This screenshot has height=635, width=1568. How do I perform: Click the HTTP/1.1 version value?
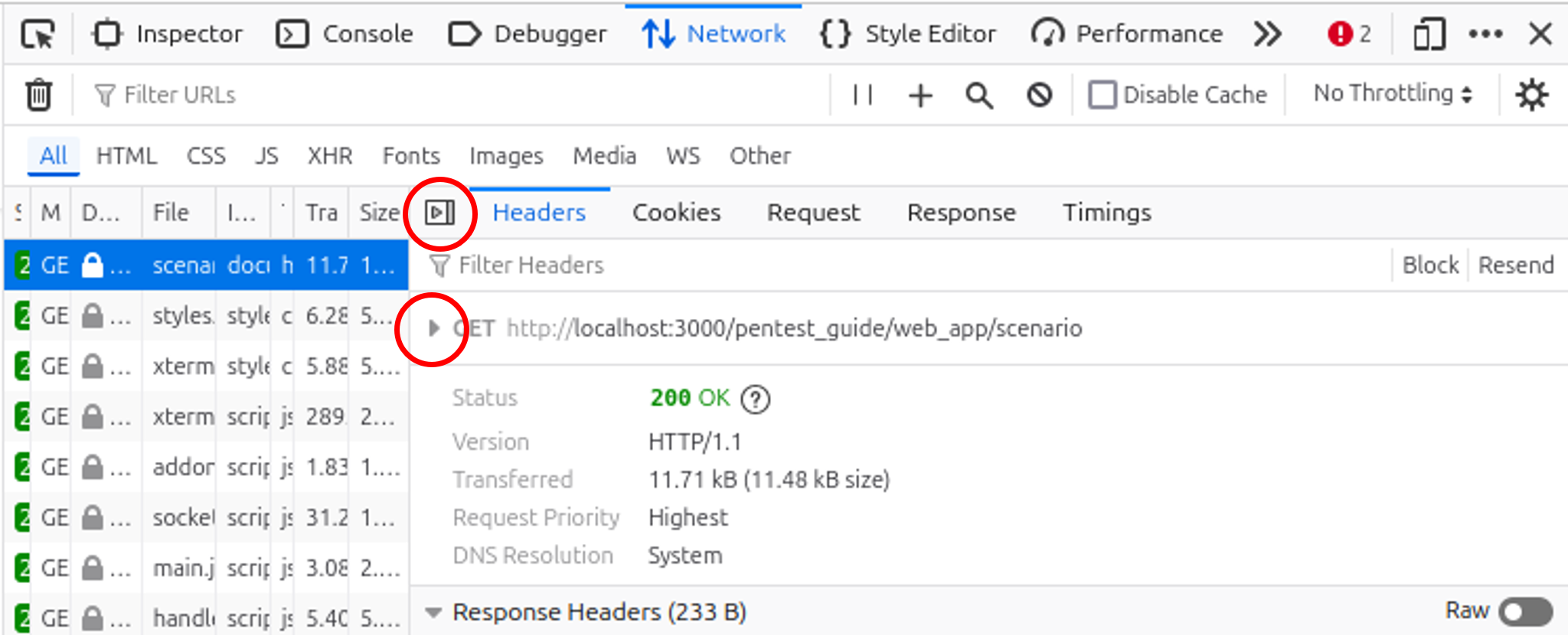694,442
